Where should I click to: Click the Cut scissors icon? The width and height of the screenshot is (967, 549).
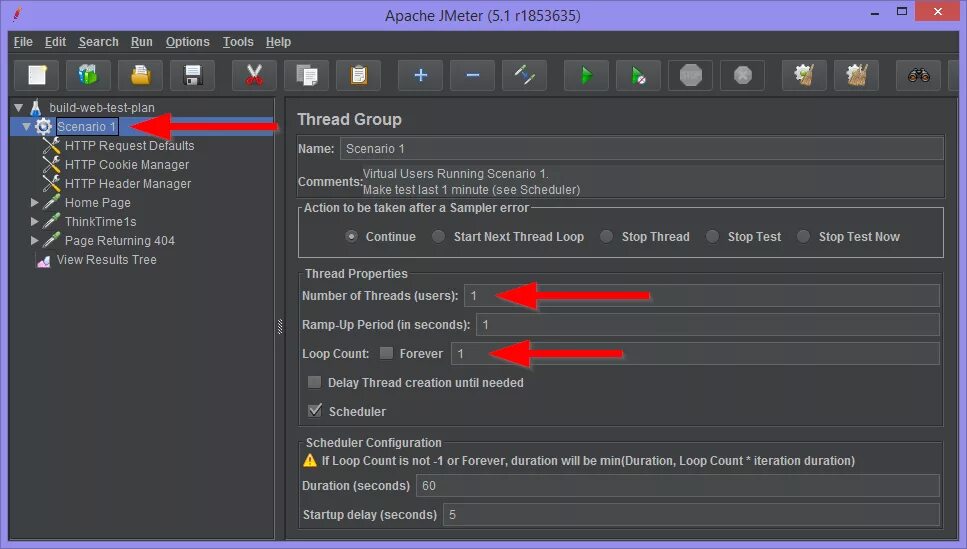tap(254, 76)
